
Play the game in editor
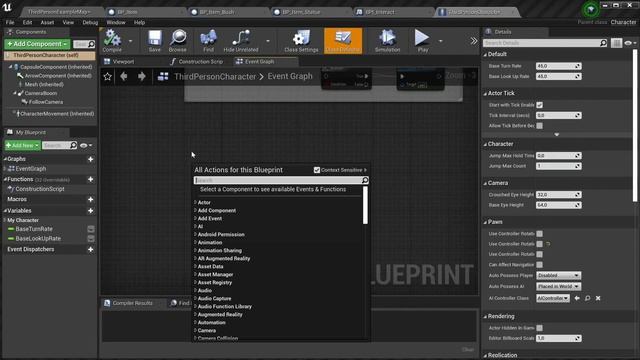click(x=422, y=40)
